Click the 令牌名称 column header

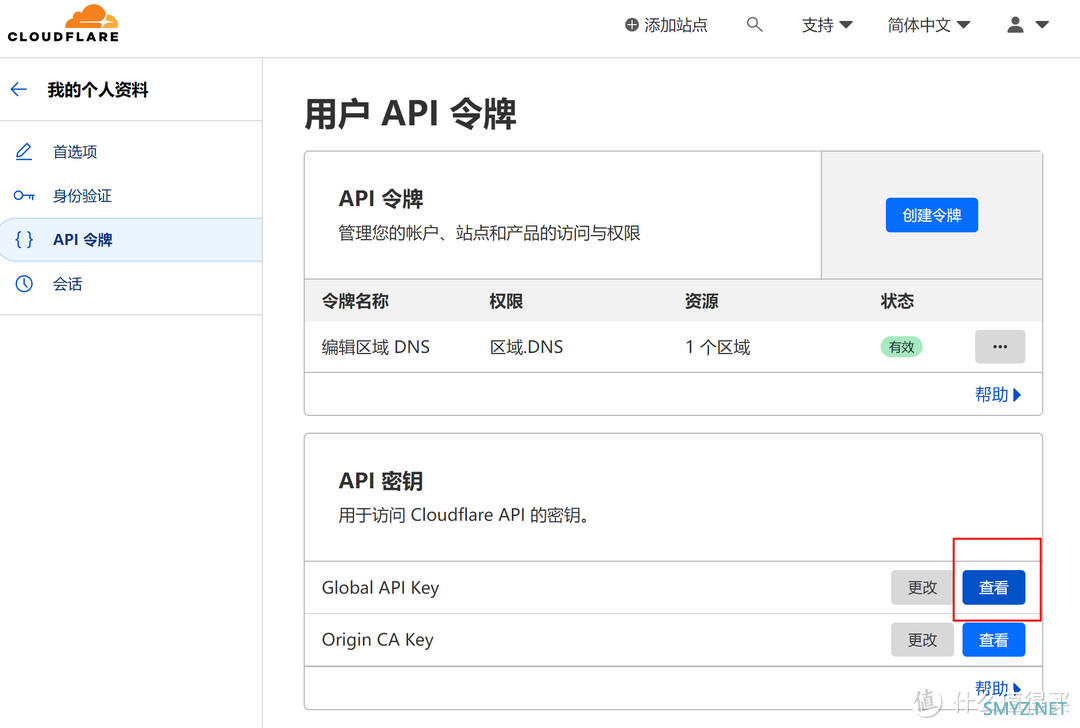pyautogui.click(x=355, y=301)
